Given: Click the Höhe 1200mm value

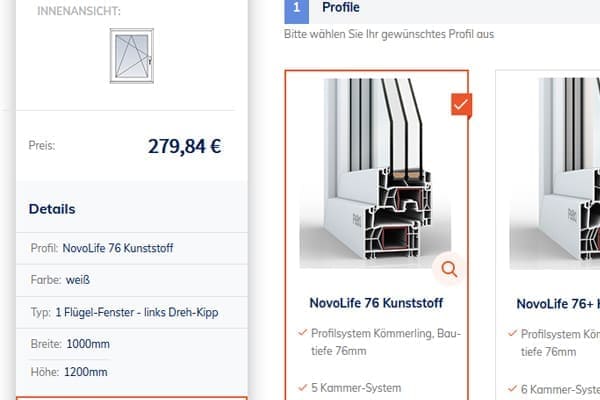Looking at the screenshot, I should coord(86,372).
